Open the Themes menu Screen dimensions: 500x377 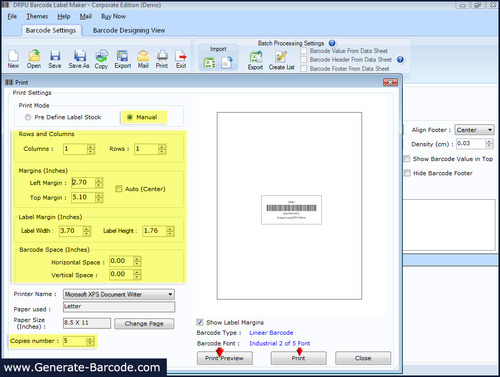pos(37,16)
